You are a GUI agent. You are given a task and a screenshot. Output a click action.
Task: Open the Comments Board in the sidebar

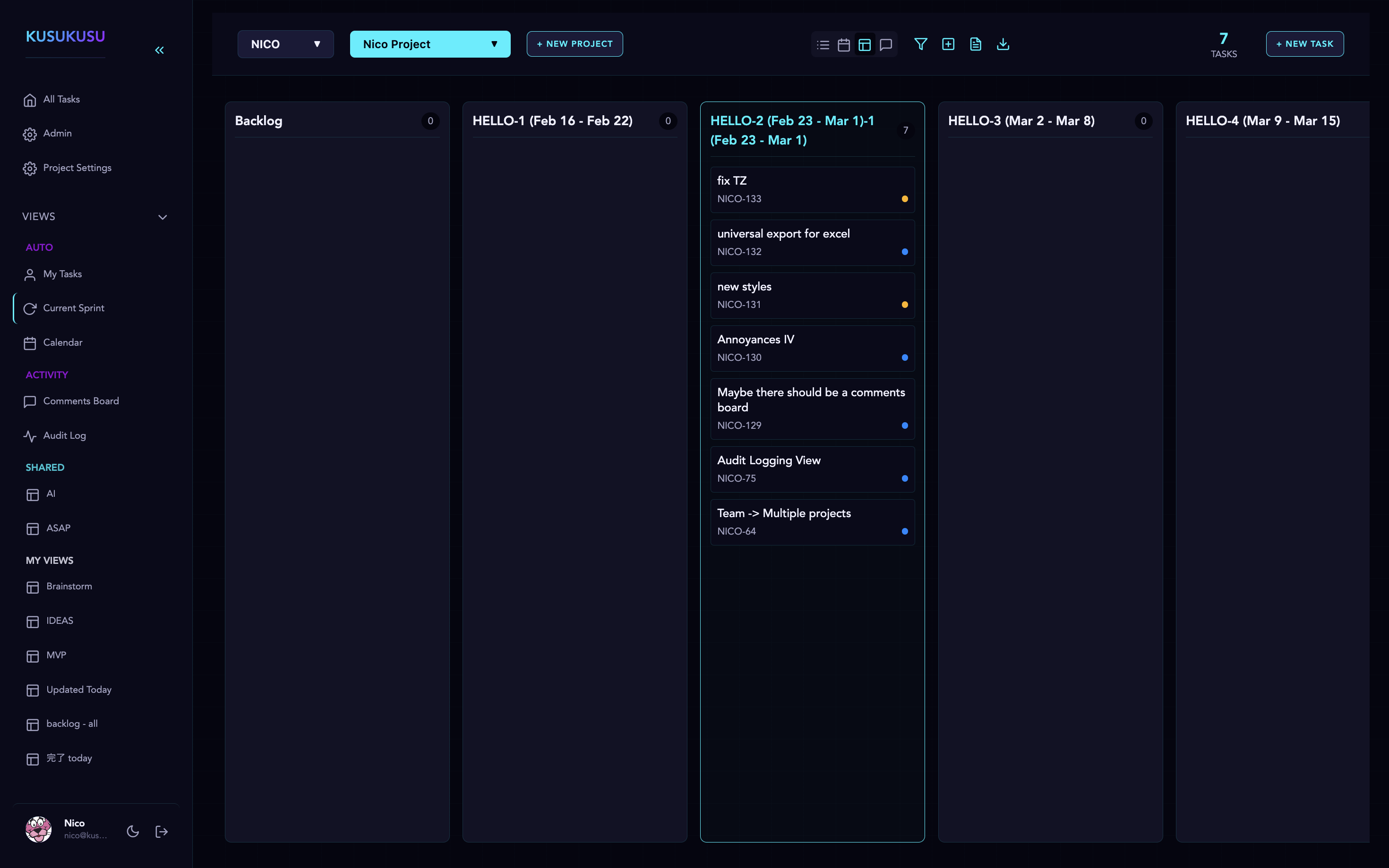(x=81, y=400)
